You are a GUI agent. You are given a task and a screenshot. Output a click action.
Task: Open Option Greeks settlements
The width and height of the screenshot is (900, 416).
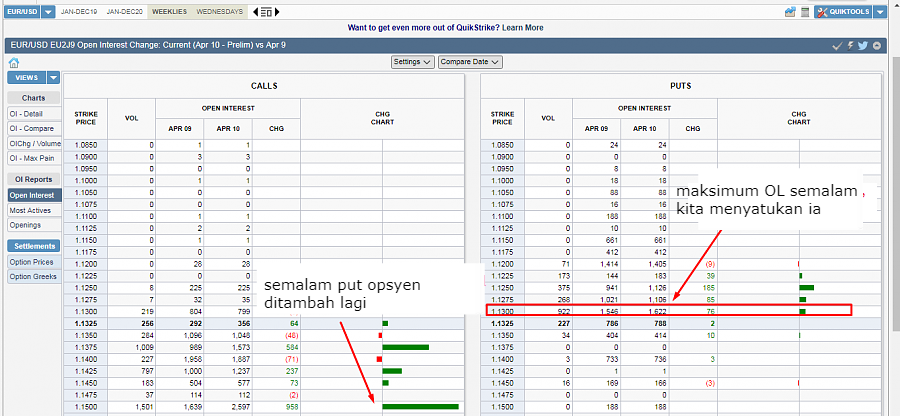(34, 277)
